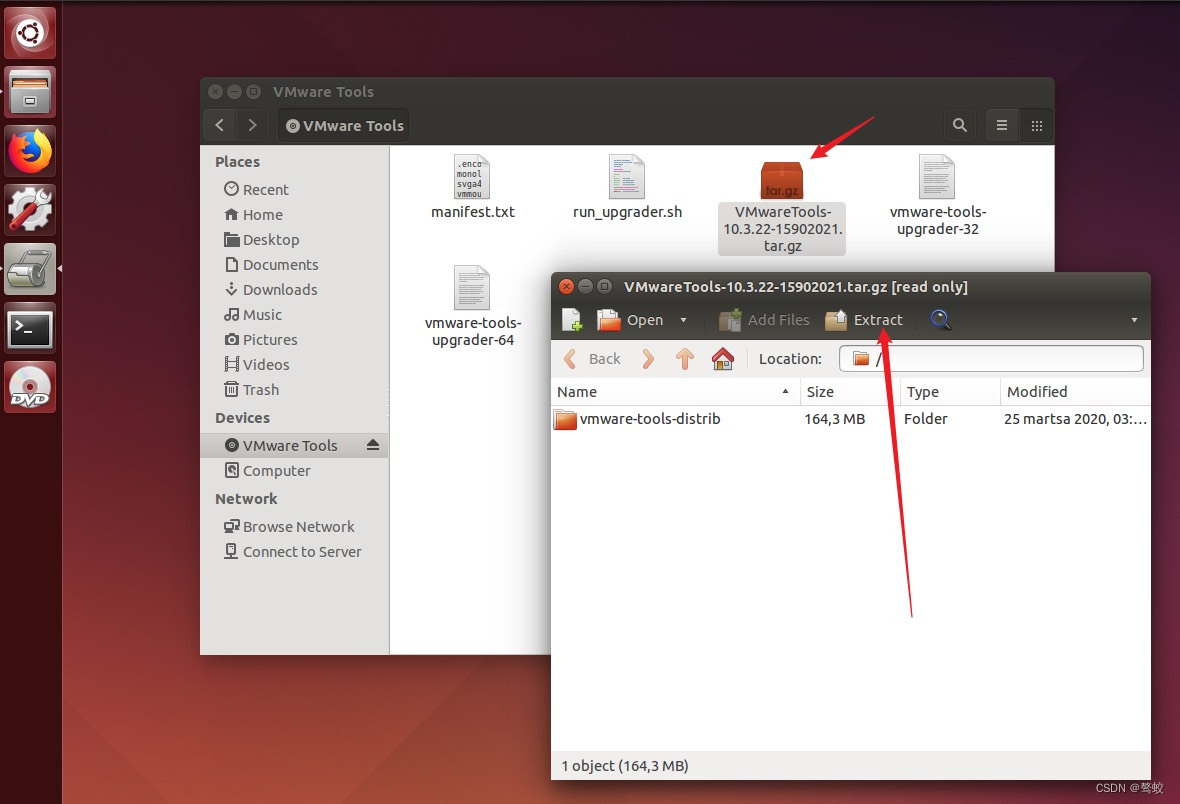Select run_upgrader.sh file icon
This screenshot has height=804, width=1180.
click(x=627, y=187)
